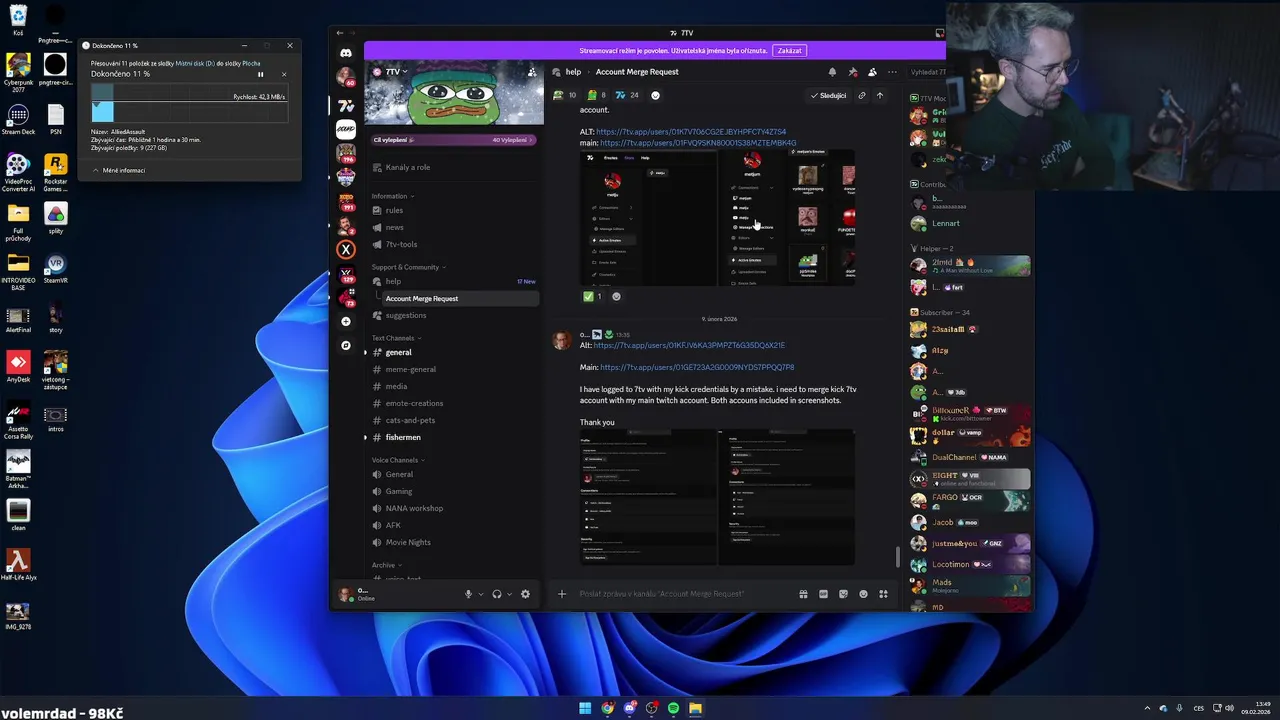Click Místní disk (D:) link in transfer dialog
Screen dimensions: 1280x720
click(195, 63)
